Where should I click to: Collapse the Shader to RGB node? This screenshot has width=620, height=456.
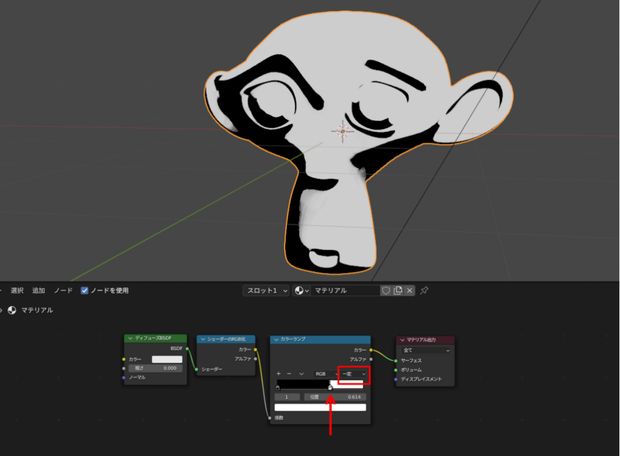[x=203, y=339]
